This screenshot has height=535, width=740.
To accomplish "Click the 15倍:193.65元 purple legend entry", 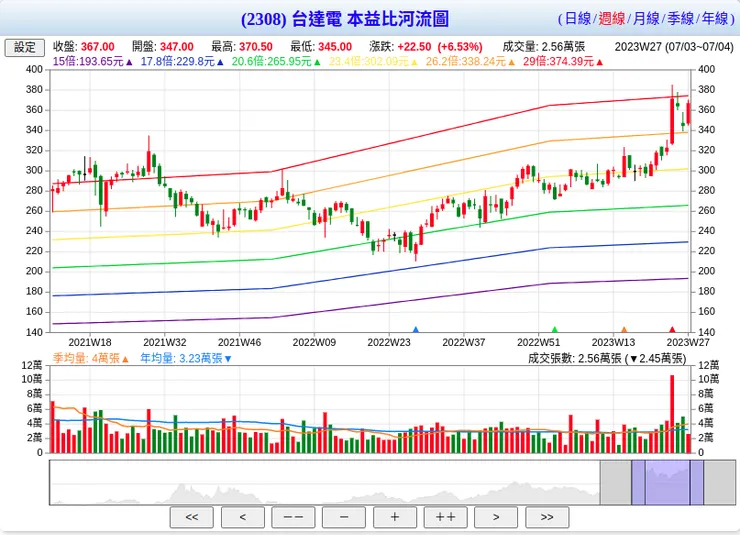I will click(x=92, y=62).
